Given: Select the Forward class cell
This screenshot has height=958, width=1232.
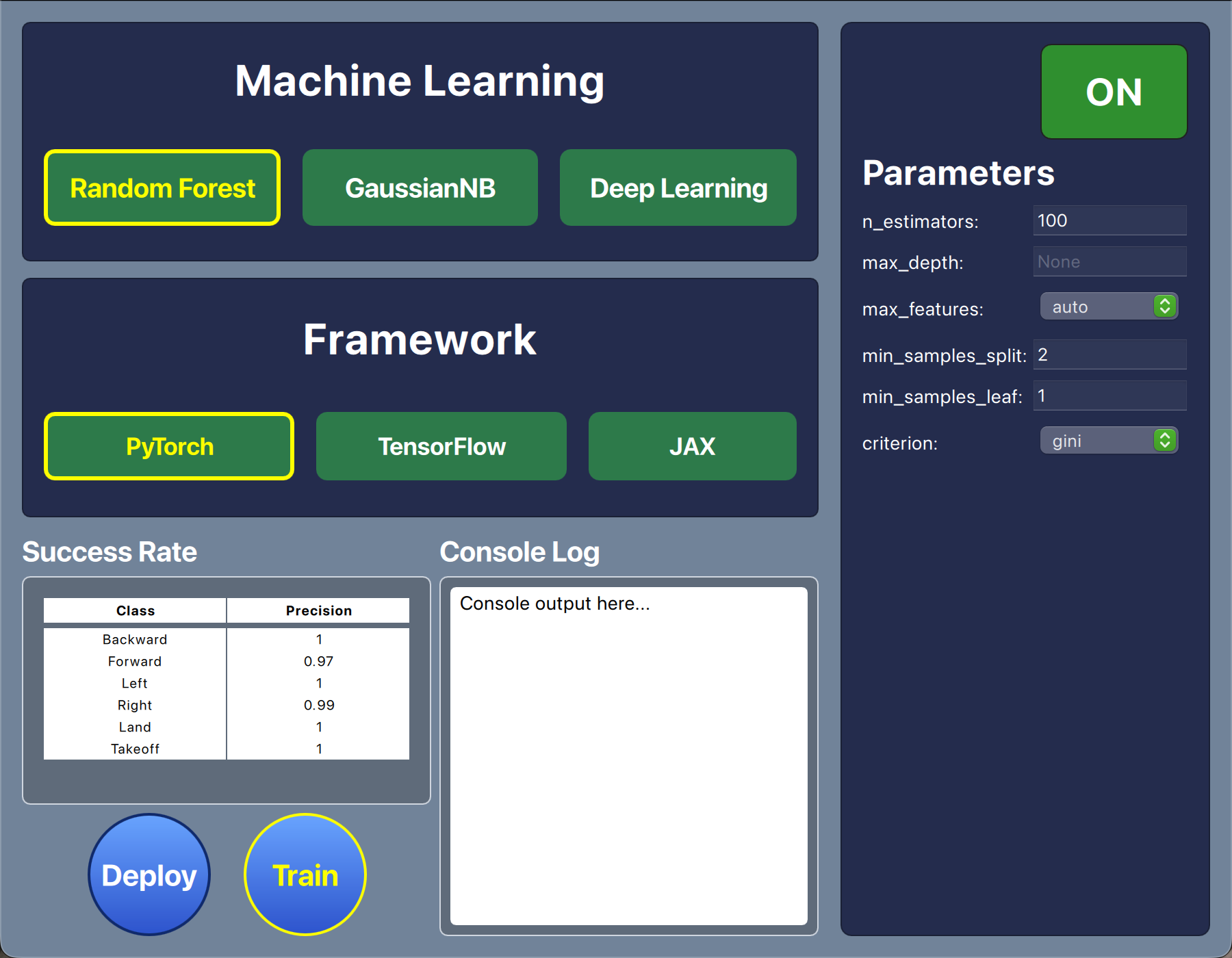Looking at the screenshot, I should click(135, 661).
